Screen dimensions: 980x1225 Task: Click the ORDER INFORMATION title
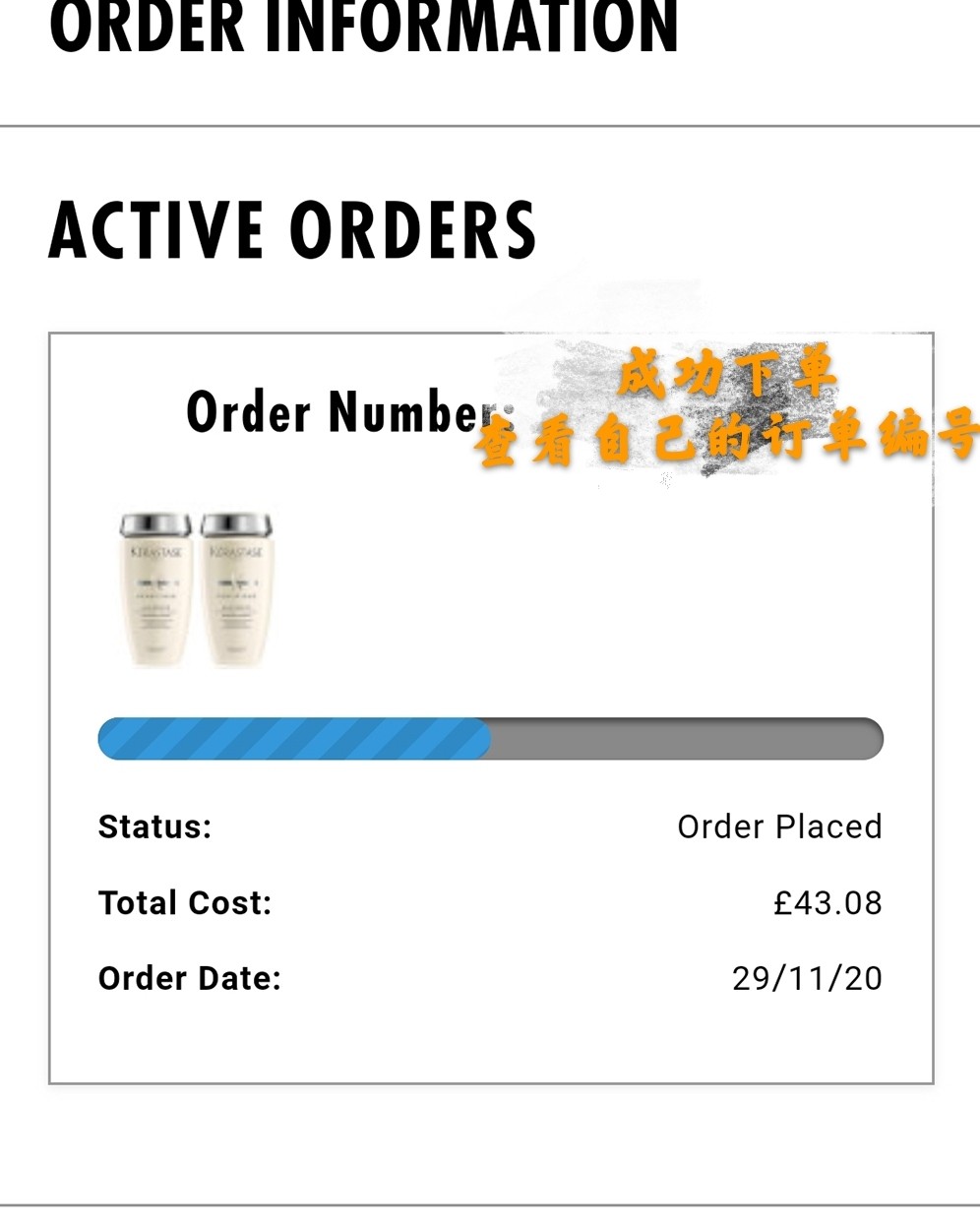click(x=364, y=26)
